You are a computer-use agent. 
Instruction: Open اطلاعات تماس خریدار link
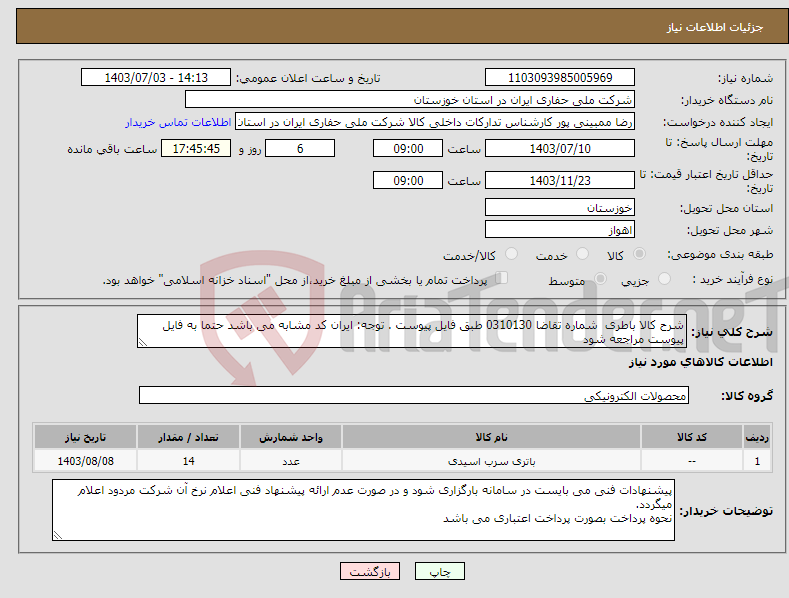(178, 122)
